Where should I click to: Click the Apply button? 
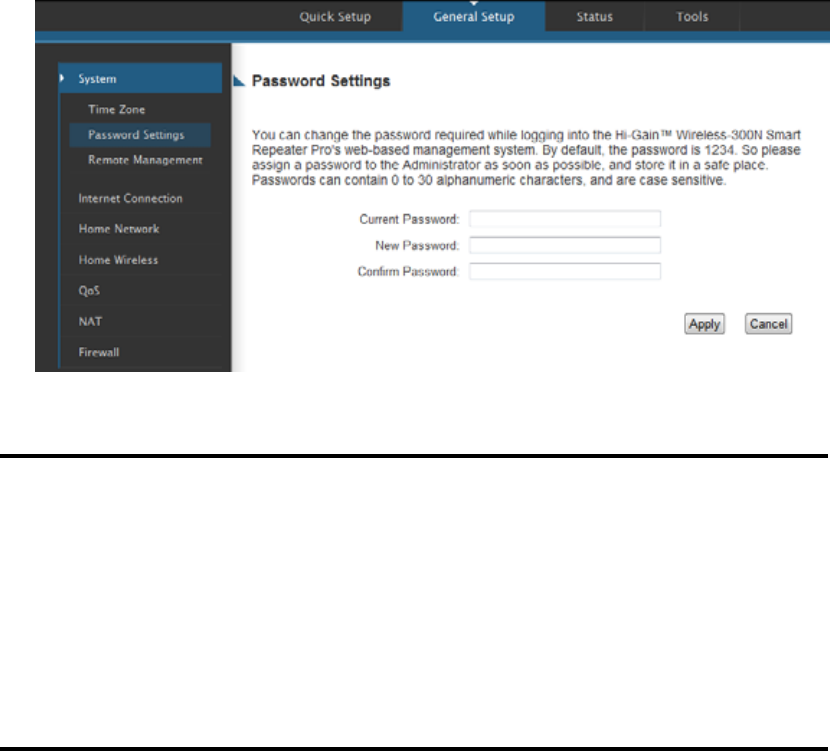point(704,324)
